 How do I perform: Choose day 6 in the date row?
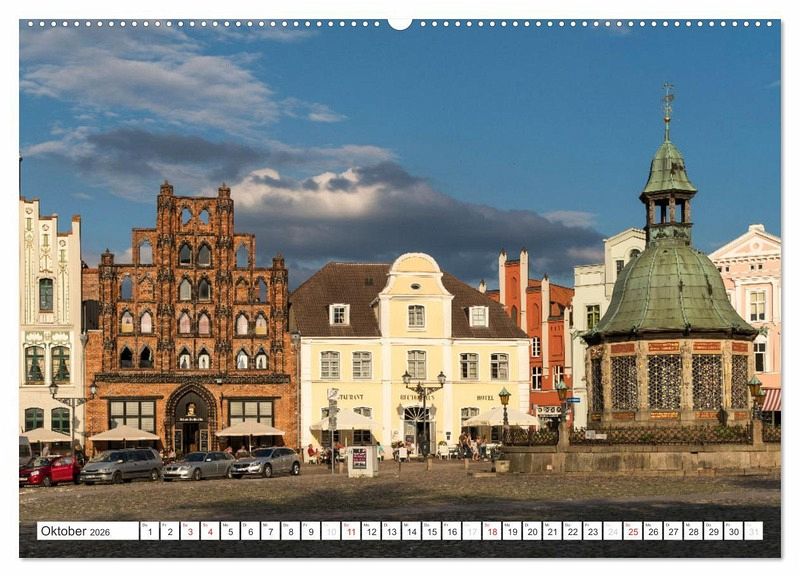point(250,531)
